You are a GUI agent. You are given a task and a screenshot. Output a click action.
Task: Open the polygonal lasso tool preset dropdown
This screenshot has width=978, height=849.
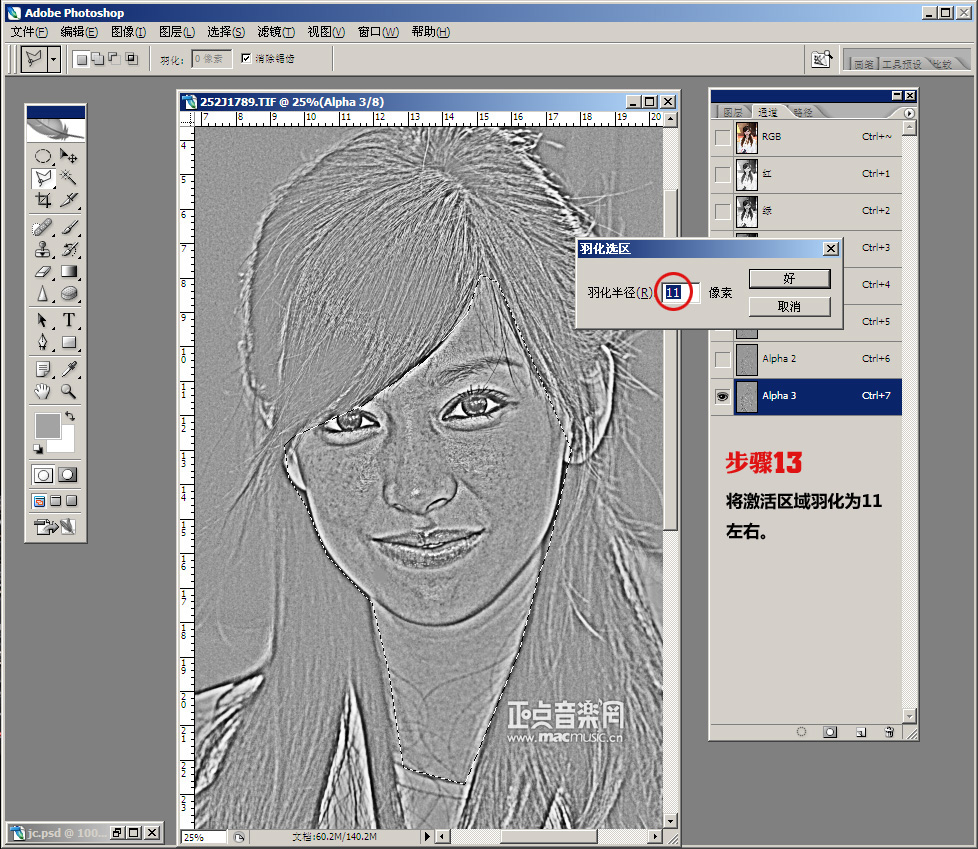tap(53, 59)
